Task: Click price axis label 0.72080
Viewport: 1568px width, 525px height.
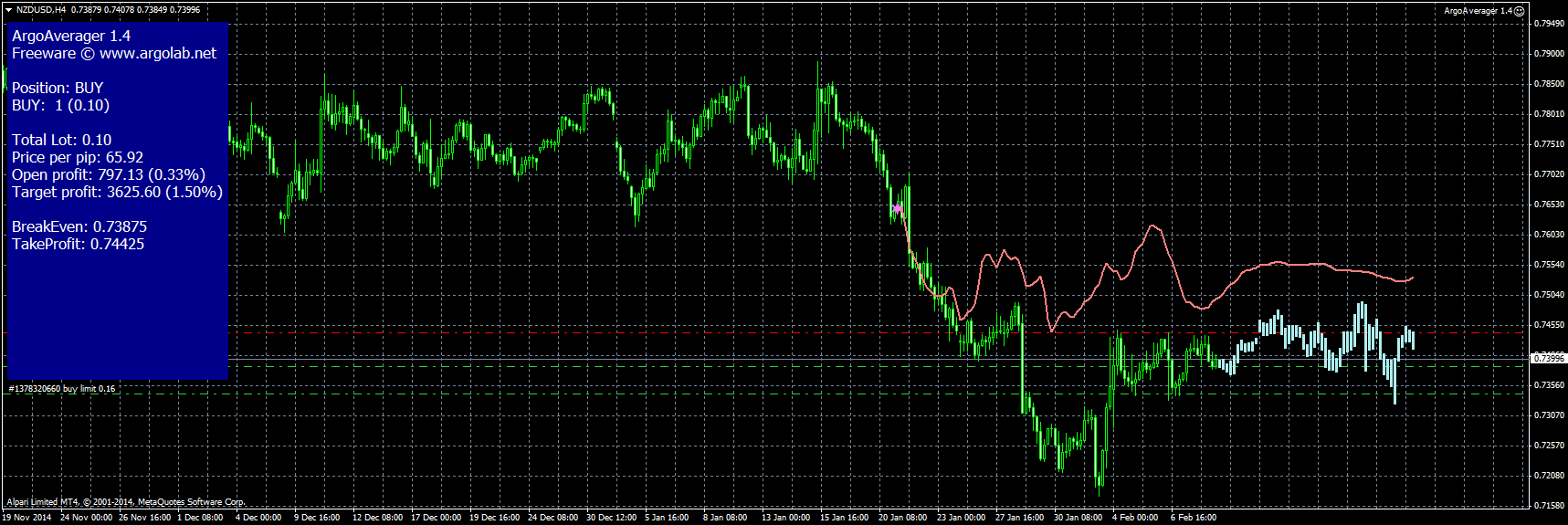Action: [1548, 476]
